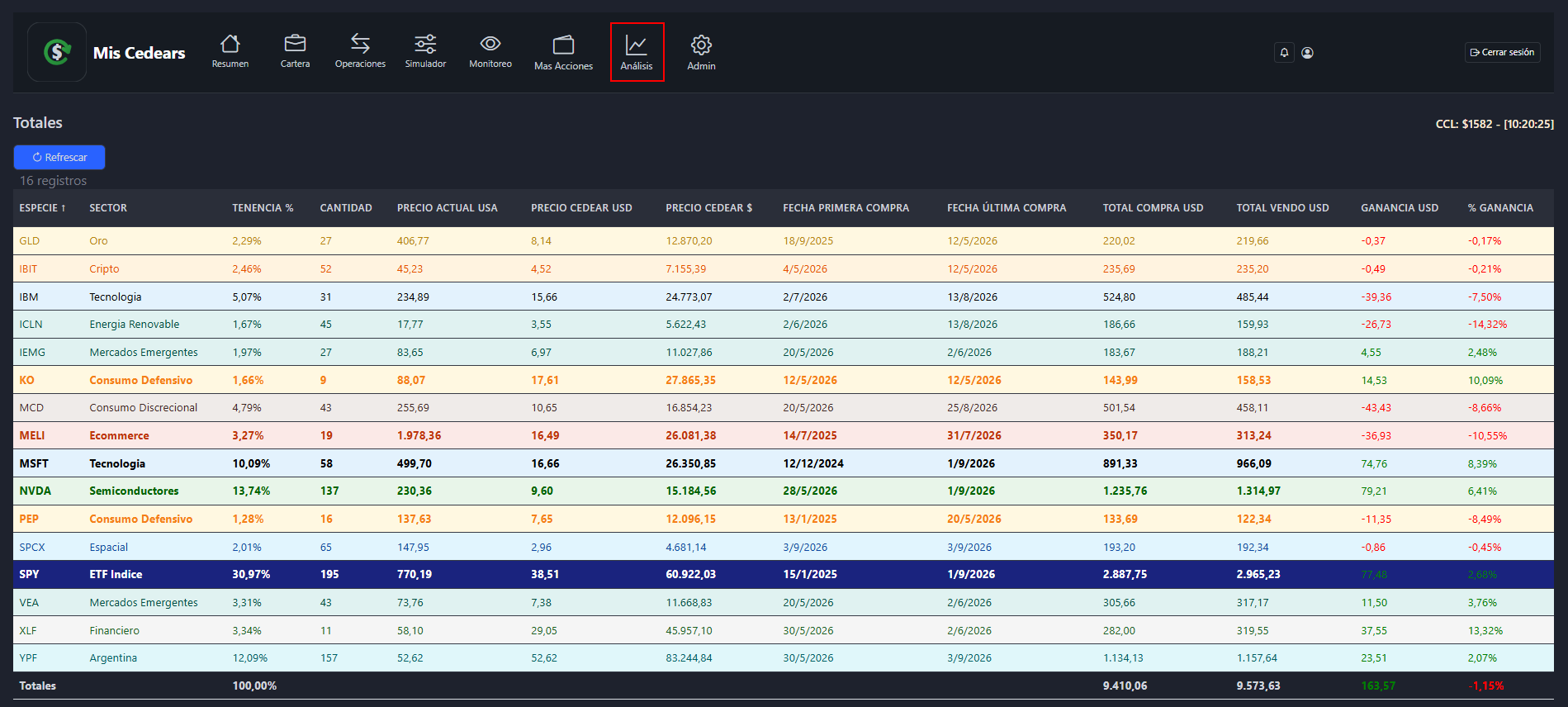Click the Semiconductores sector cell
This screenshot has width=1568, height=707.
(134, 491)
